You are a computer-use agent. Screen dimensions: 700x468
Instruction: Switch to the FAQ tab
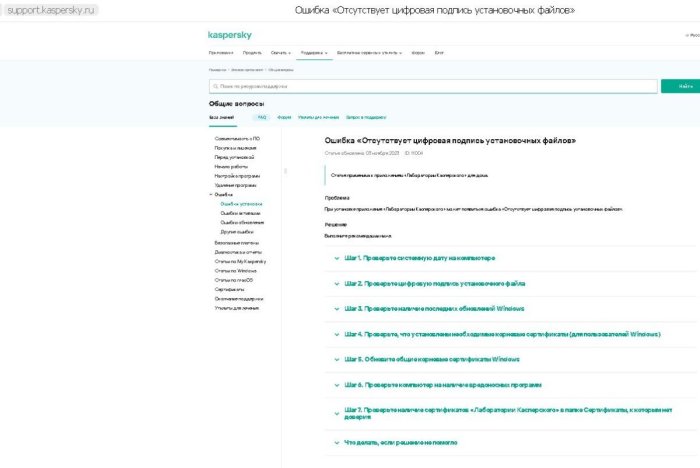pyautogui.click(x=262, y=117)
